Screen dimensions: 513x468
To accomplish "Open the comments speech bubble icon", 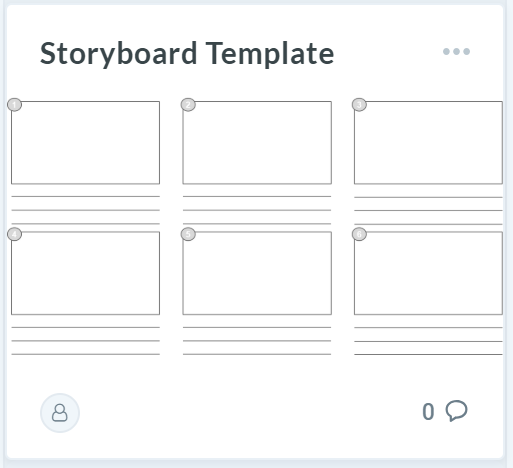I will point(457,411).
